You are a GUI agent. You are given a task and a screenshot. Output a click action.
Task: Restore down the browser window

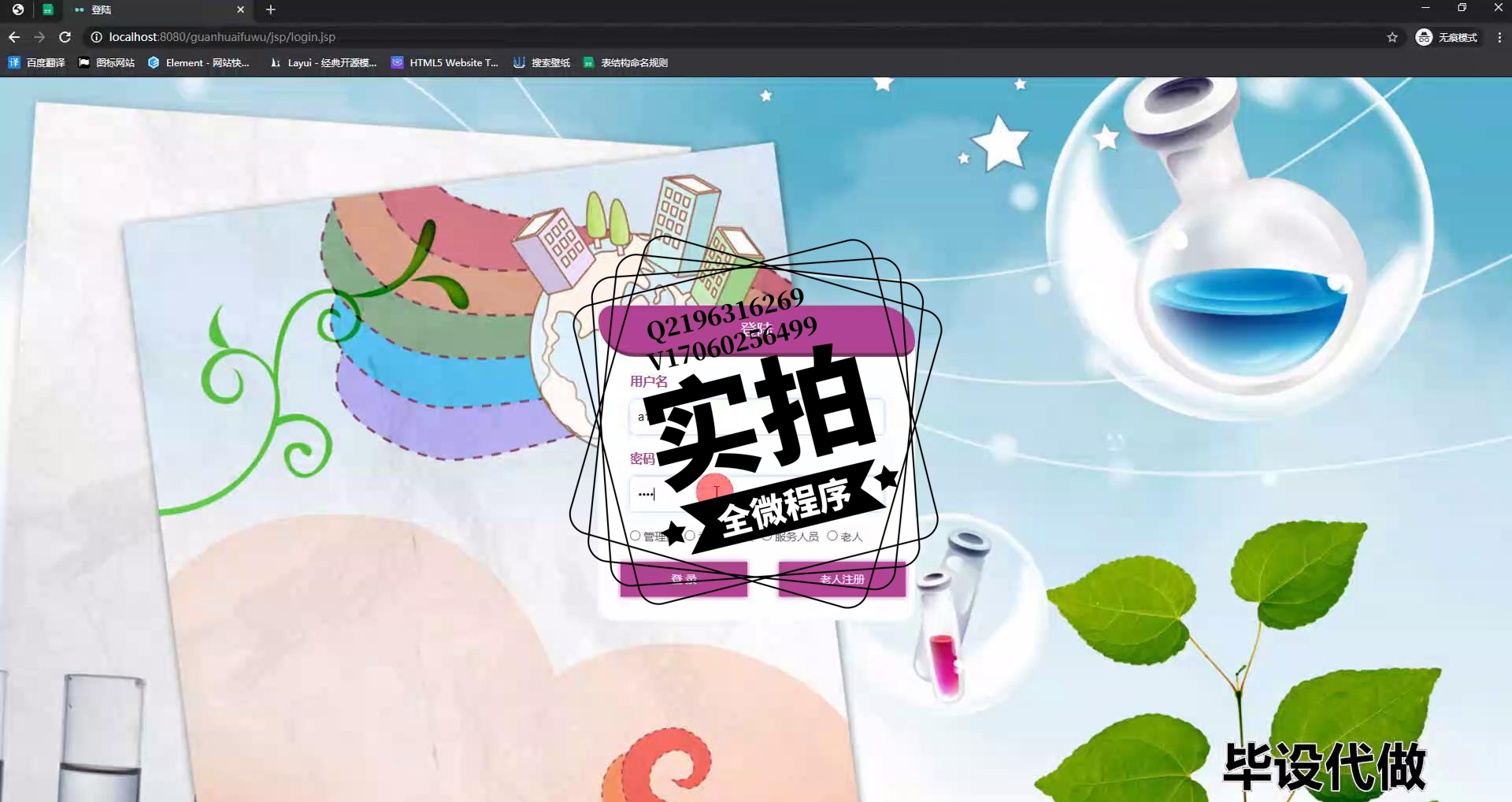[1462, 8]
